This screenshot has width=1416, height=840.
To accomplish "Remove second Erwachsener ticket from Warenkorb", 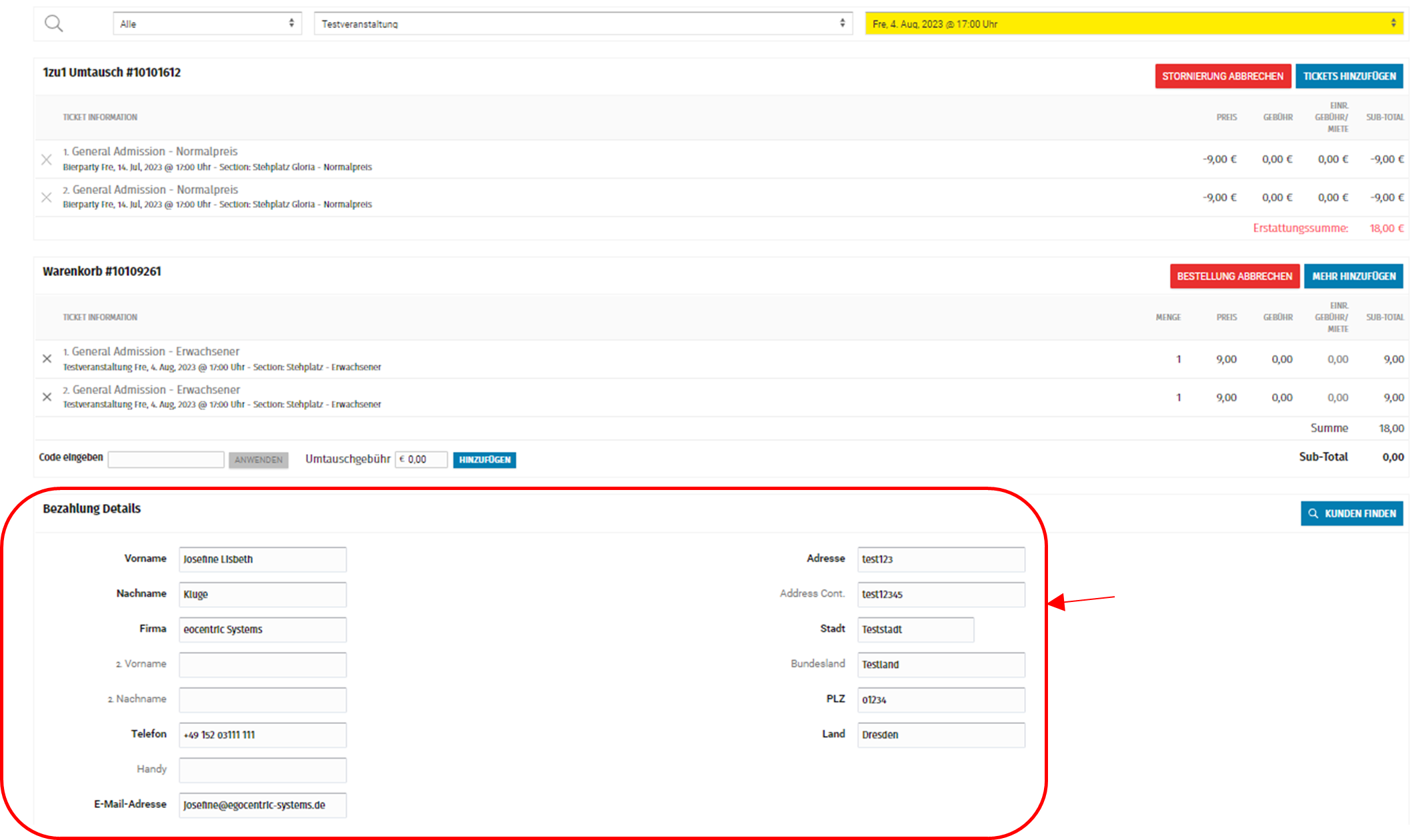I will (x=47, y=397).
